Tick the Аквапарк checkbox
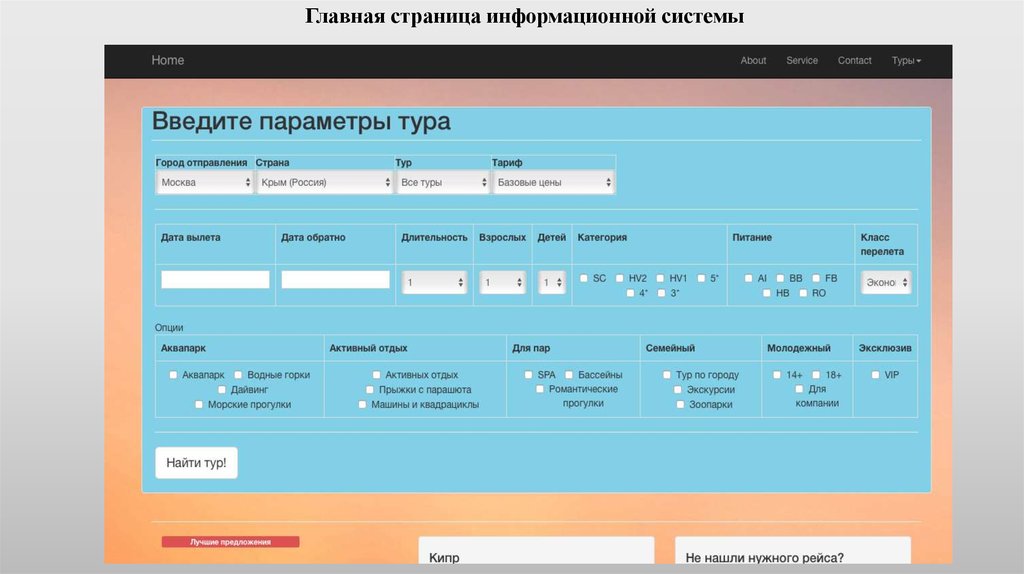Viewport: 1024px width, 574px height. coord(174,375)
